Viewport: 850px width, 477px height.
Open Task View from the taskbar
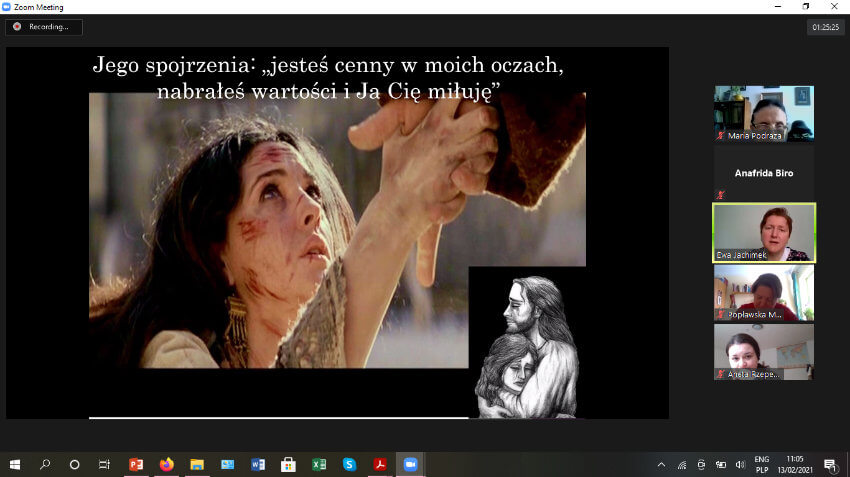pyautogui.click(x=104, y=465)
